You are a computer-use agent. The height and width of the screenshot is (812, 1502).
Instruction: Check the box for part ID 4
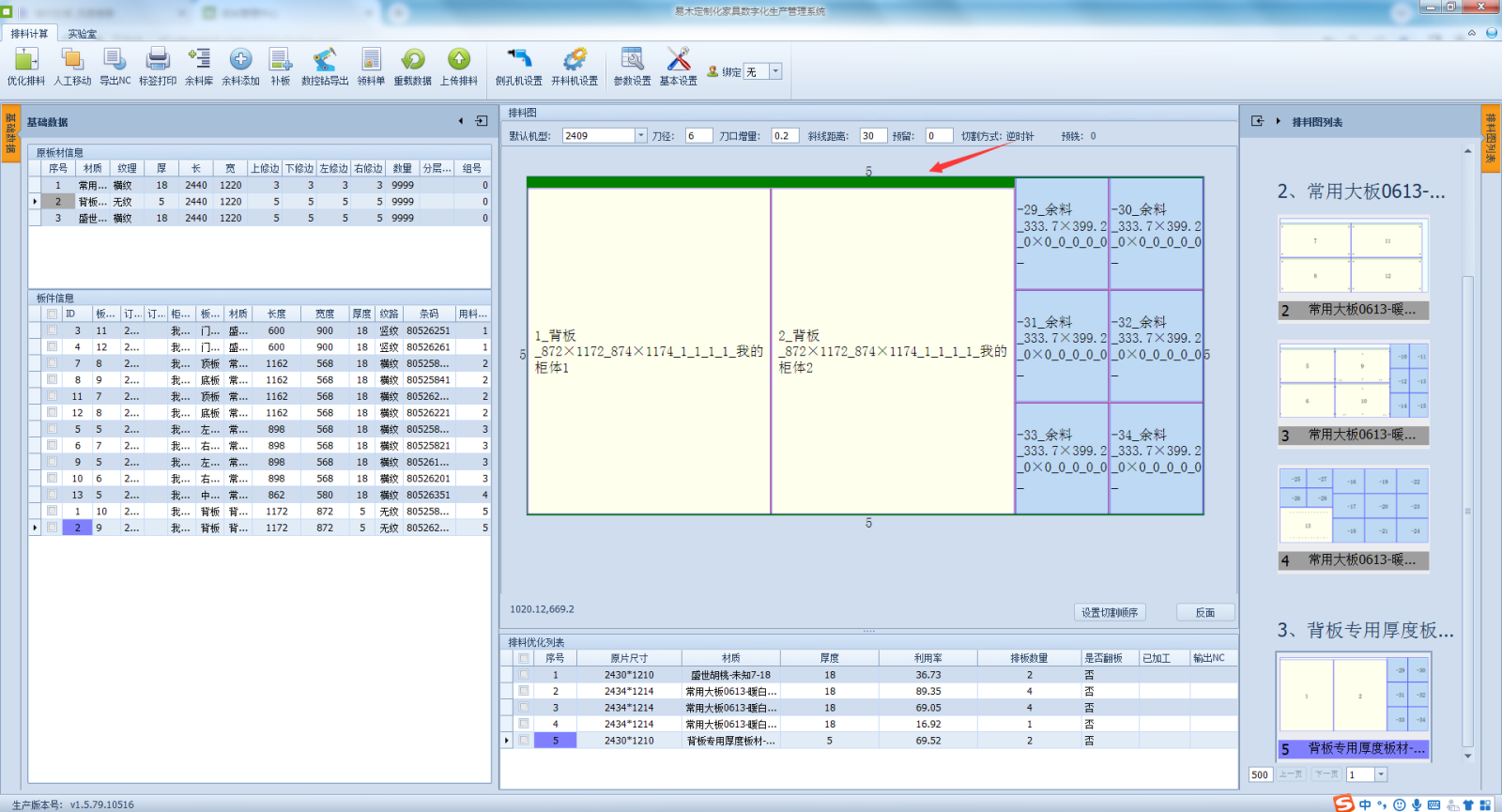coord(53,347)
